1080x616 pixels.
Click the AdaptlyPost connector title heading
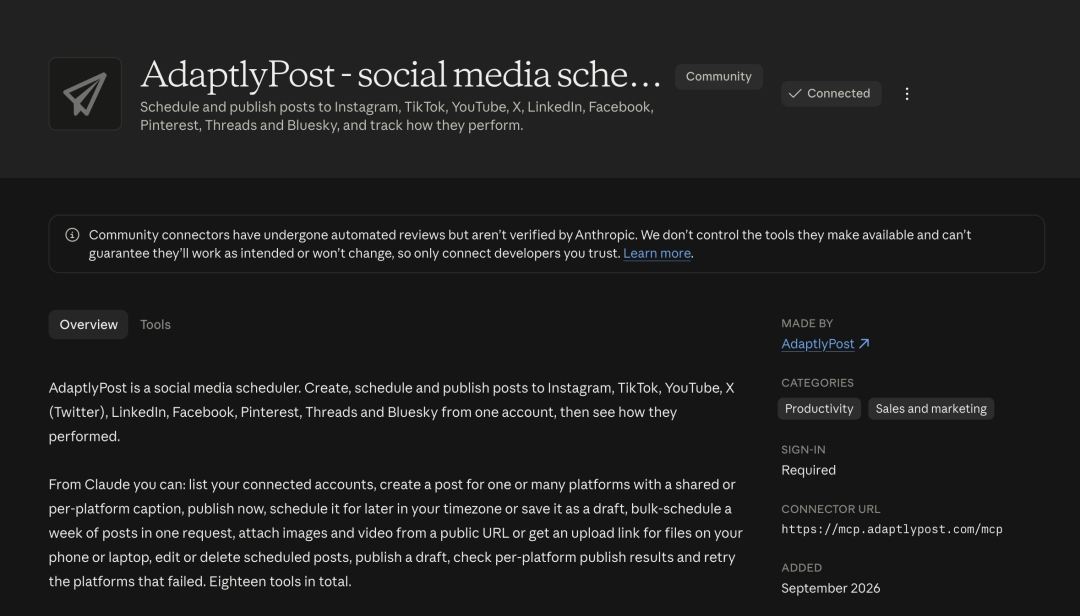[400, 74]
